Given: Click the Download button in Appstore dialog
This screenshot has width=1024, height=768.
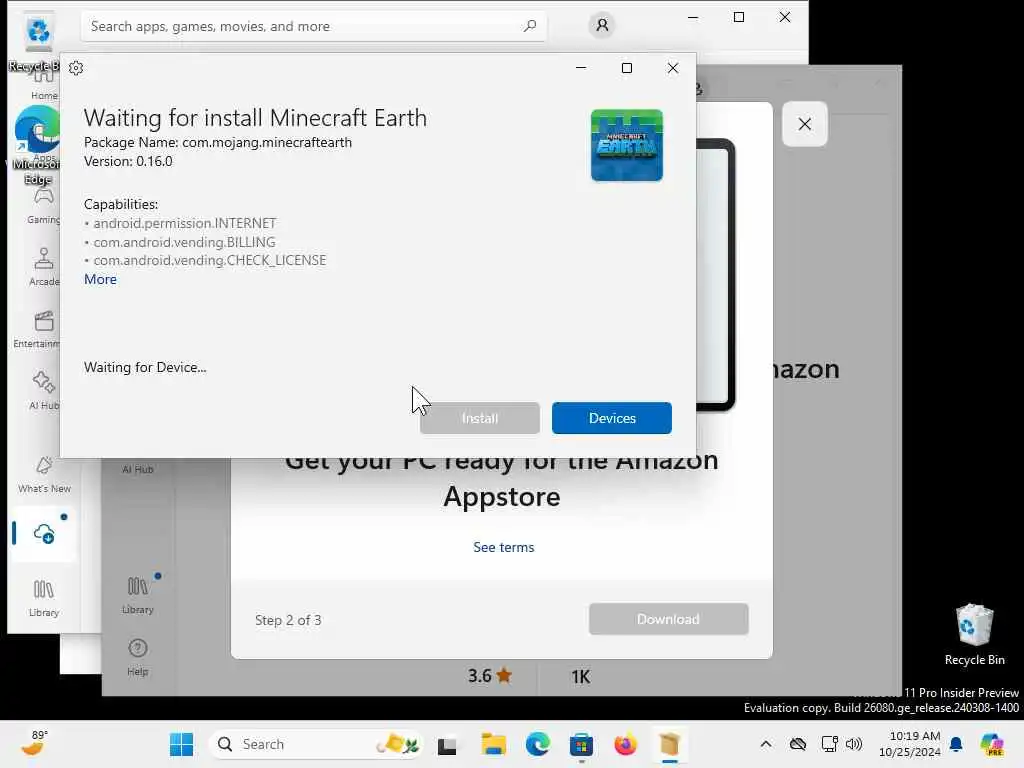Looking at the screenshot, I should pyautogui.click(x=668, y=619).
